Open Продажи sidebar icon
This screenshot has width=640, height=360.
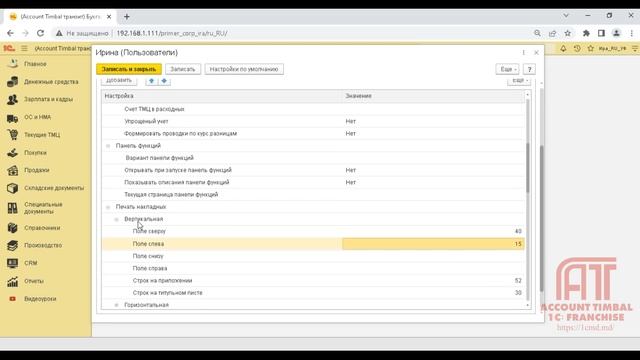tap(13, 170)
